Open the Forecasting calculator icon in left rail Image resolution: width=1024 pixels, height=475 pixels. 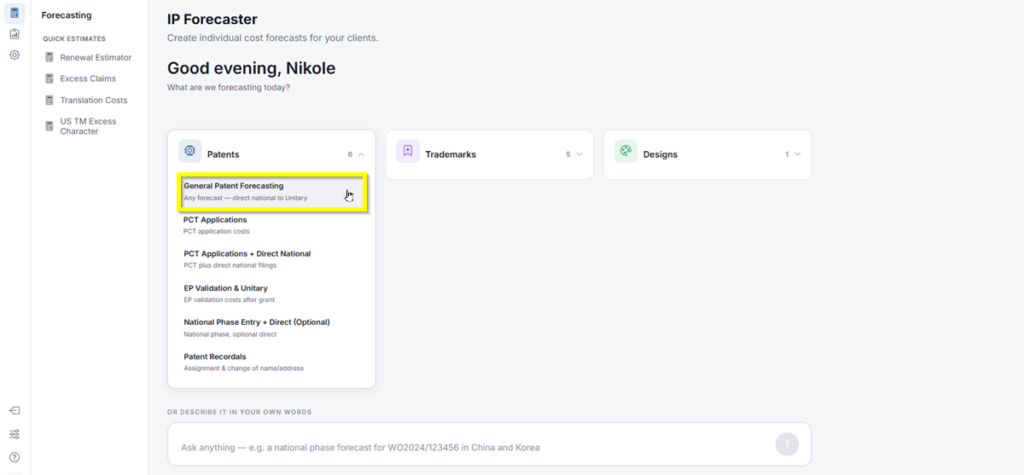14,13
